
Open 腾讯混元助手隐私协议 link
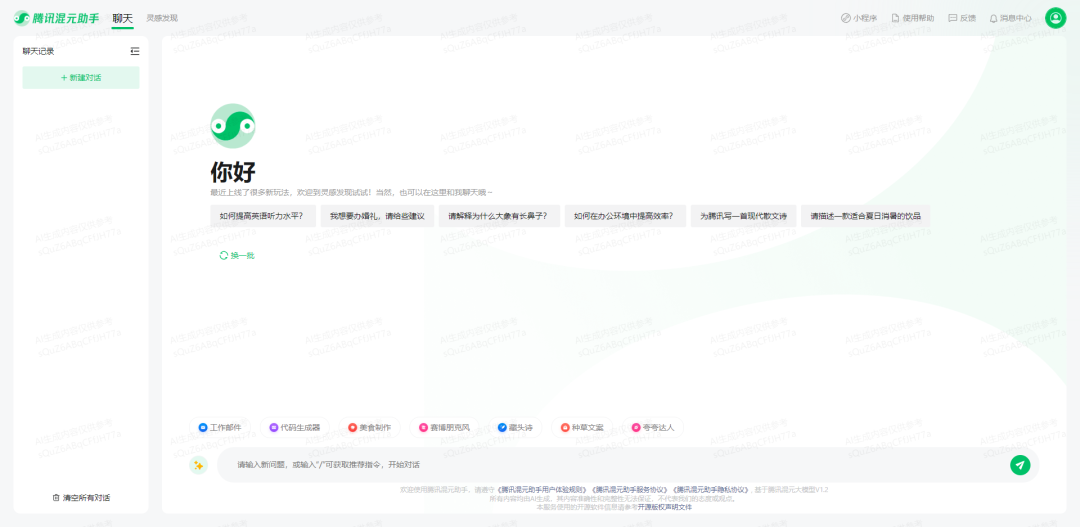click(709, 490)
